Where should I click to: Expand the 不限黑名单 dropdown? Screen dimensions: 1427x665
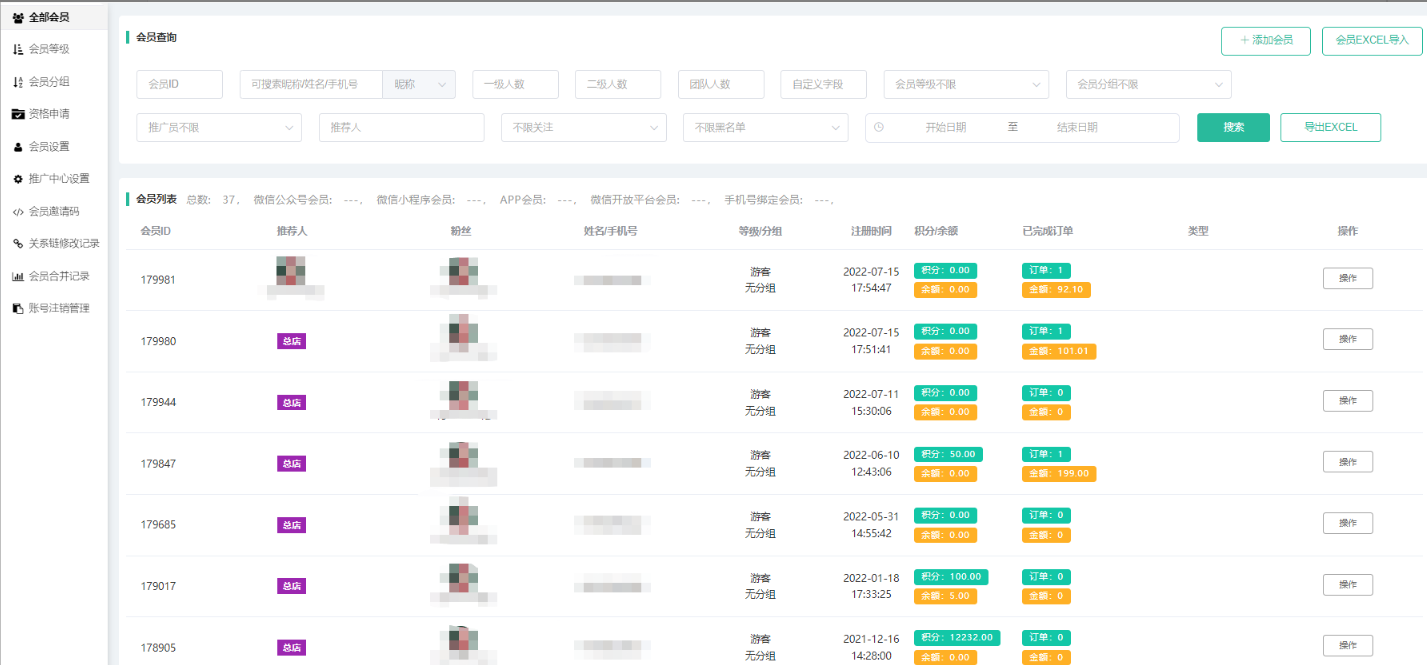(765, 128)
